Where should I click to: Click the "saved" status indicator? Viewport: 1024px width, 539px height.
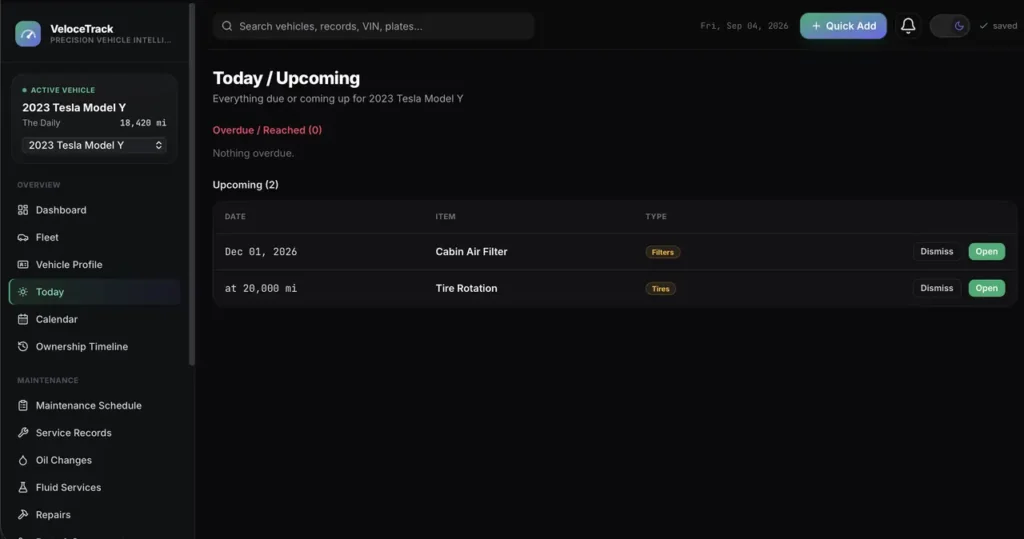998,26
